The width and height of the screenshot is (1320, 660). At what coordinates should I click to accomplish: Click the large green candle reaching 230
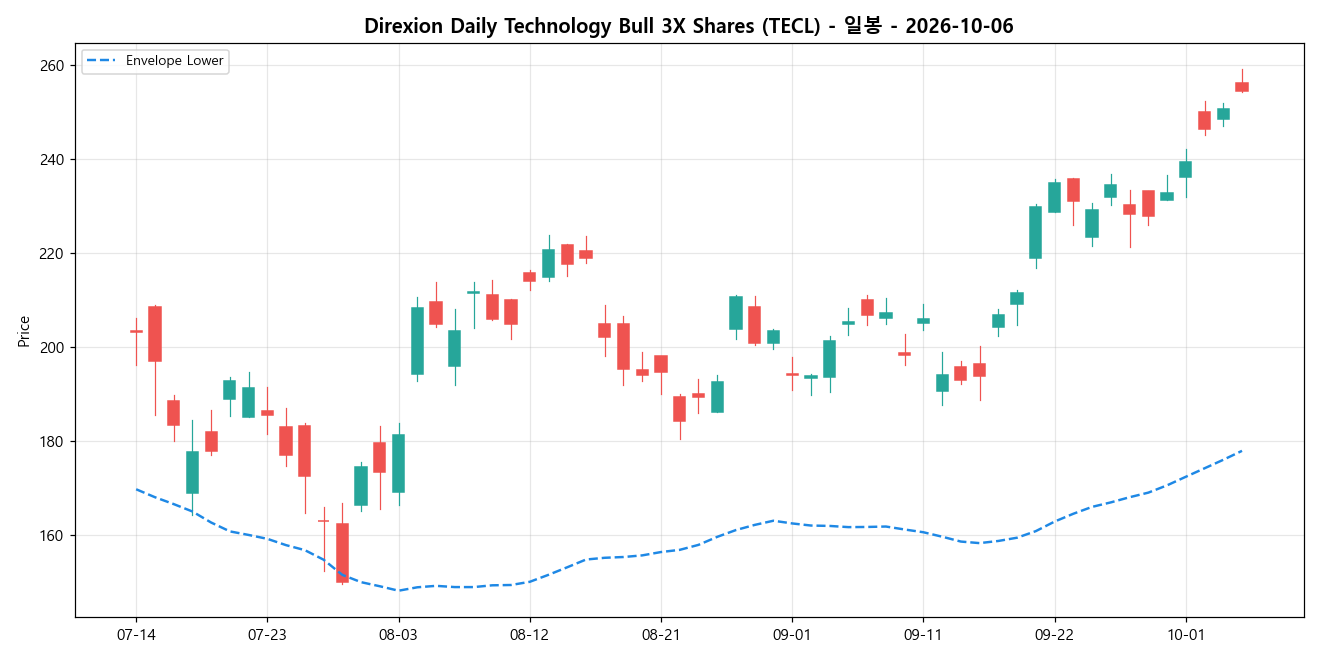[1035, 232]
